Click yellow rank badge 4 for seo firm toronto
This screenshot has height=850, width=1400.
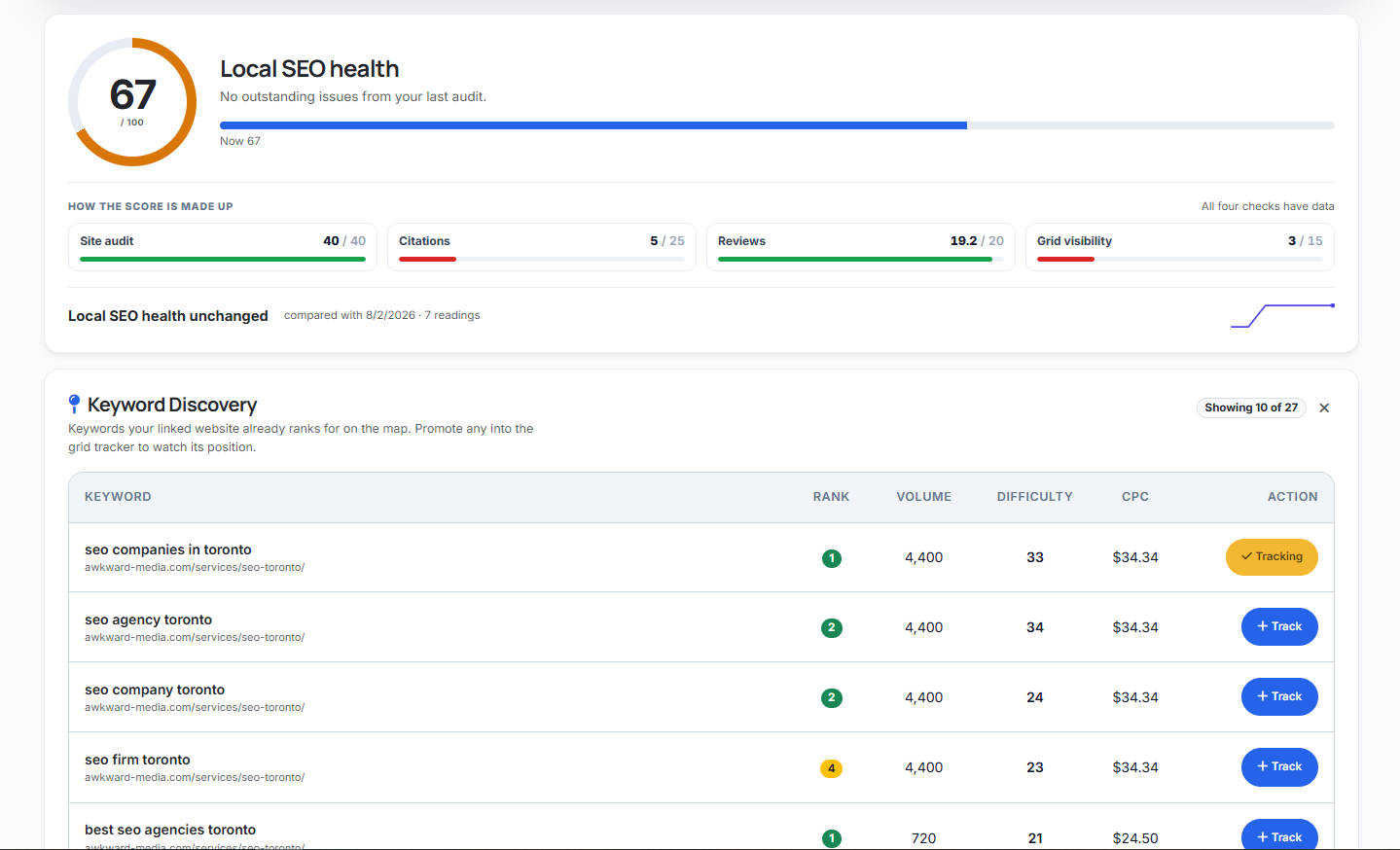(x=831, y=768)
